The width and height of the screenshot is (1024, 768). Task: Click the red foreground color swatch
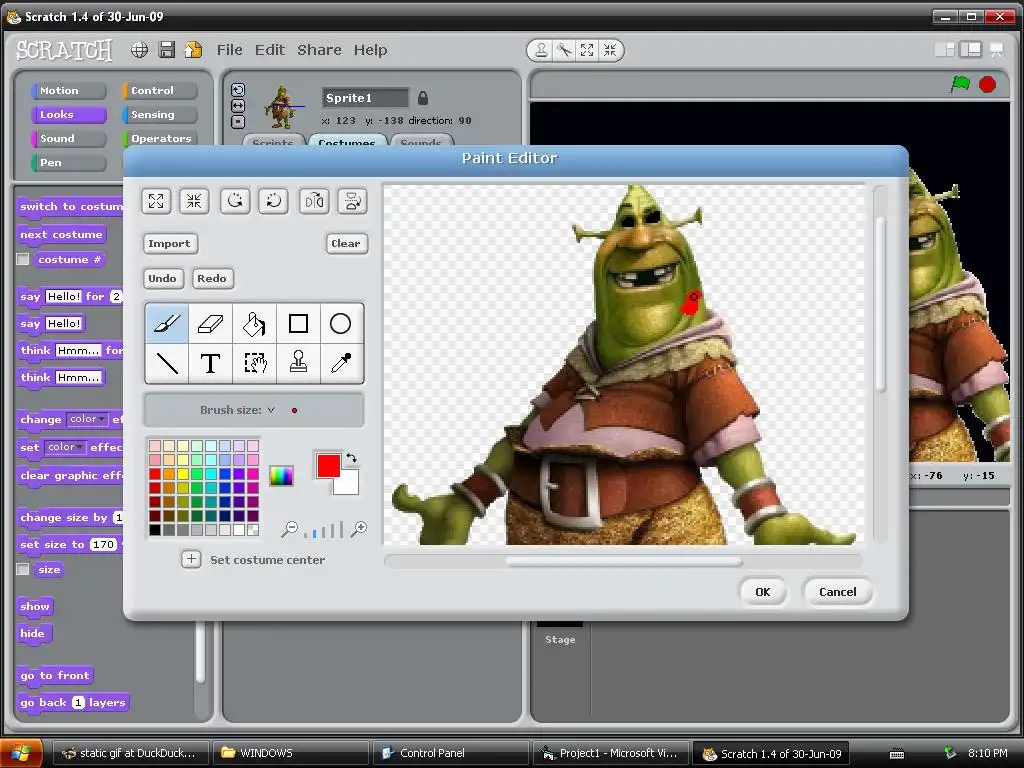coord(327,465)
